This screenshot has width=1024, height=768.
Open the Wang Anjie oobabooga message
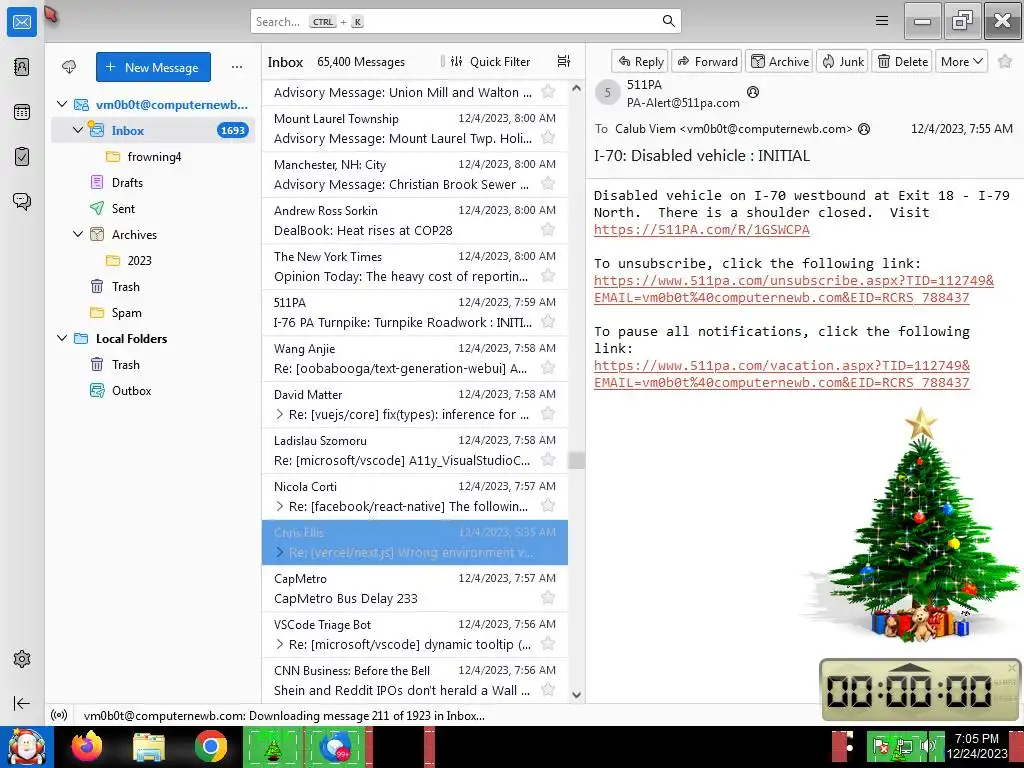(415, 359)
